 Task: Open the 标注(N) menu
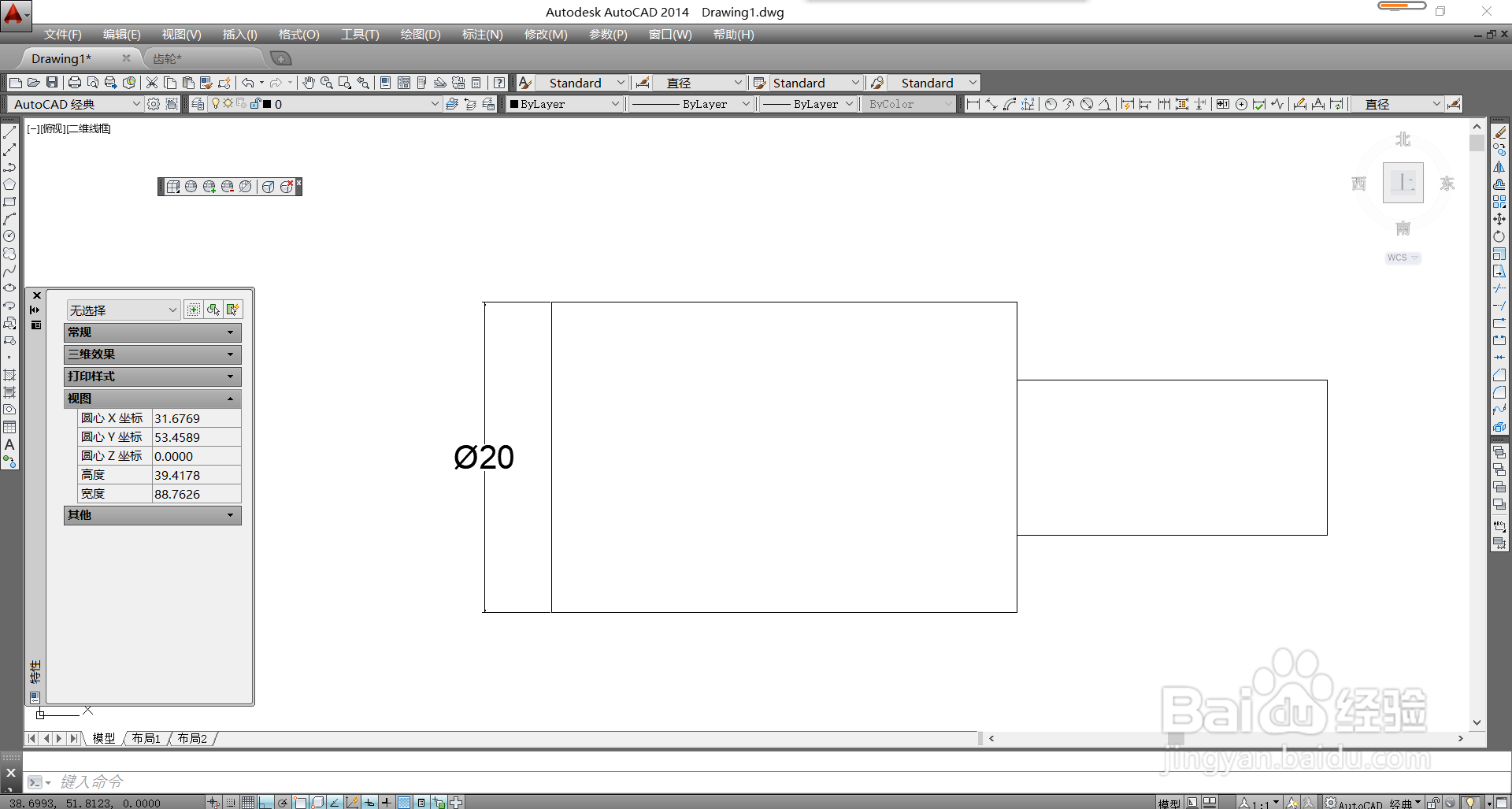482,35
